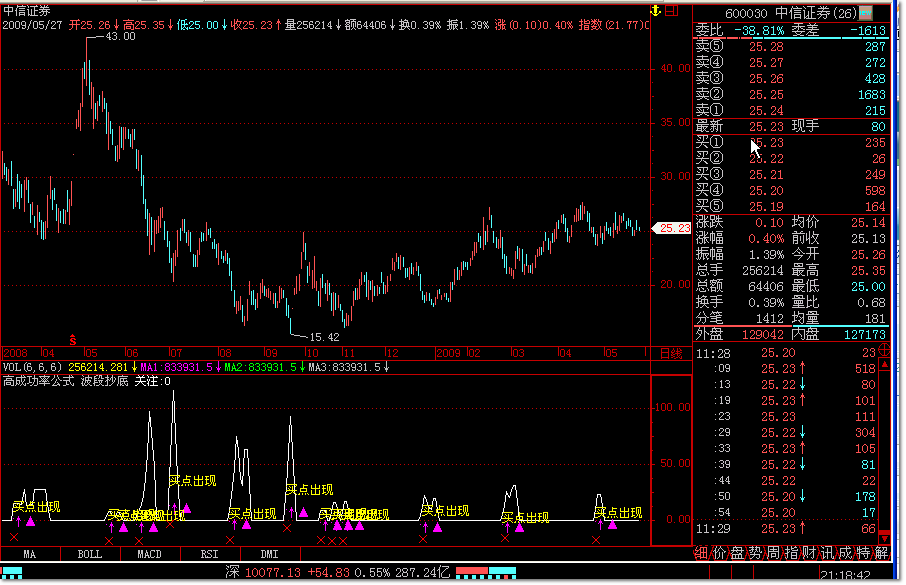Click the 买点出现 signal label above month 09

tap(310, 490)
